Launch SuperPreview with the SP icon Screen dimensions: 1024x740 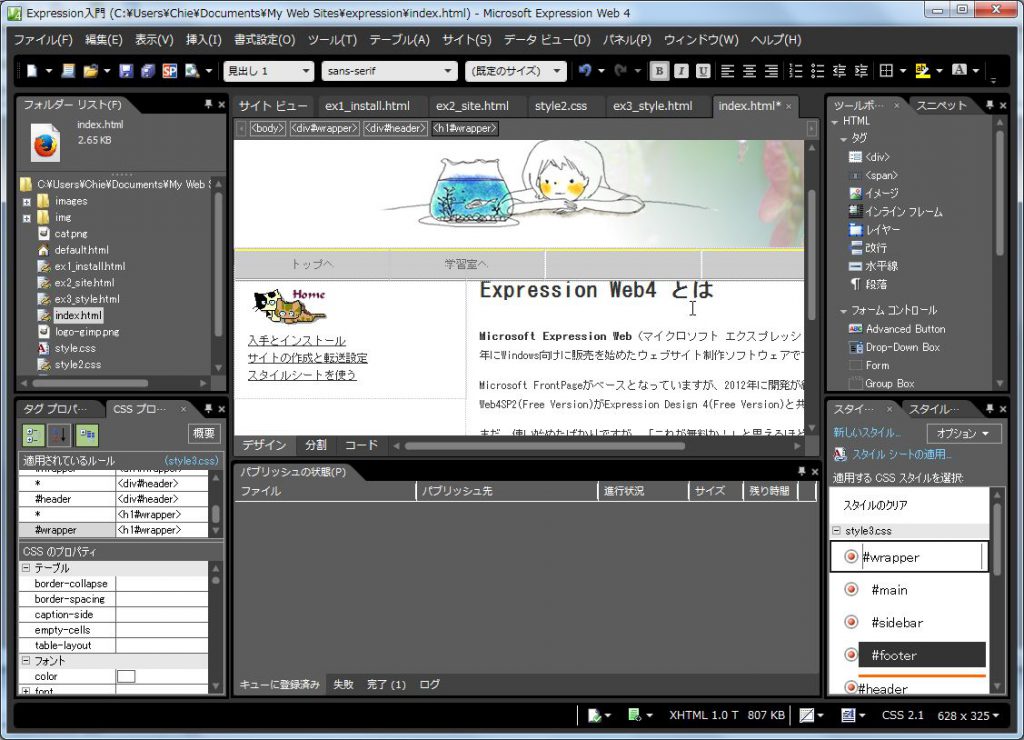(x=170, y=71)
